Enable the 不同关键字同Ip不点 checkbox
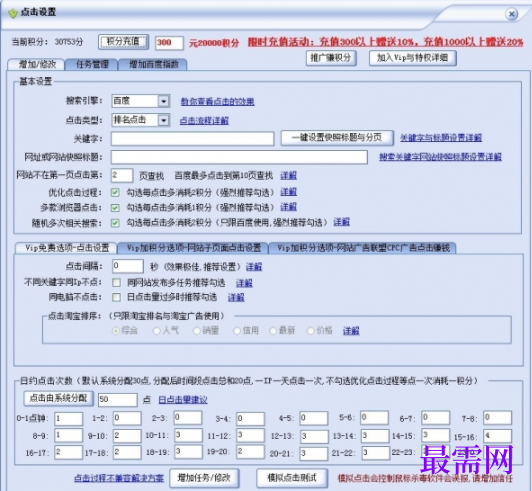 [x=116, y=282]
